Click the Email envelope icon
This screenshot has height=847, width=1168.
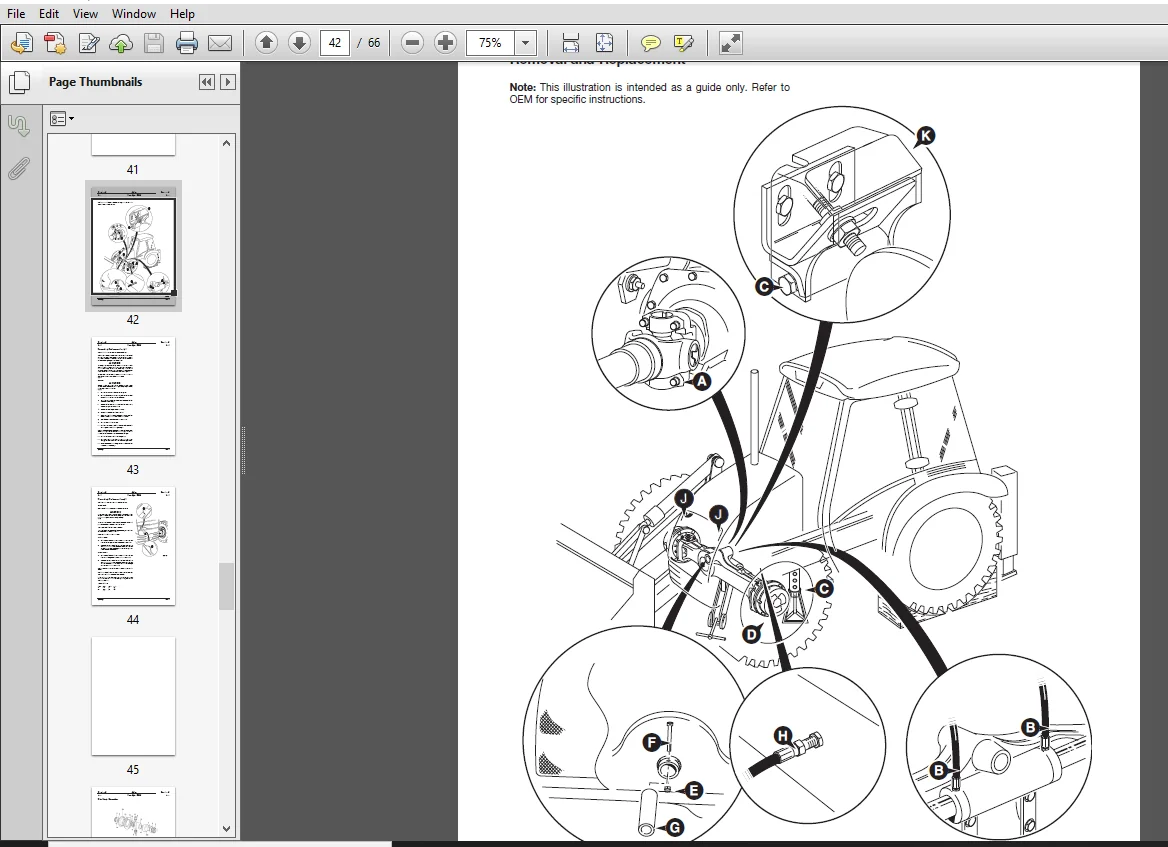click(x=220, y=43)
